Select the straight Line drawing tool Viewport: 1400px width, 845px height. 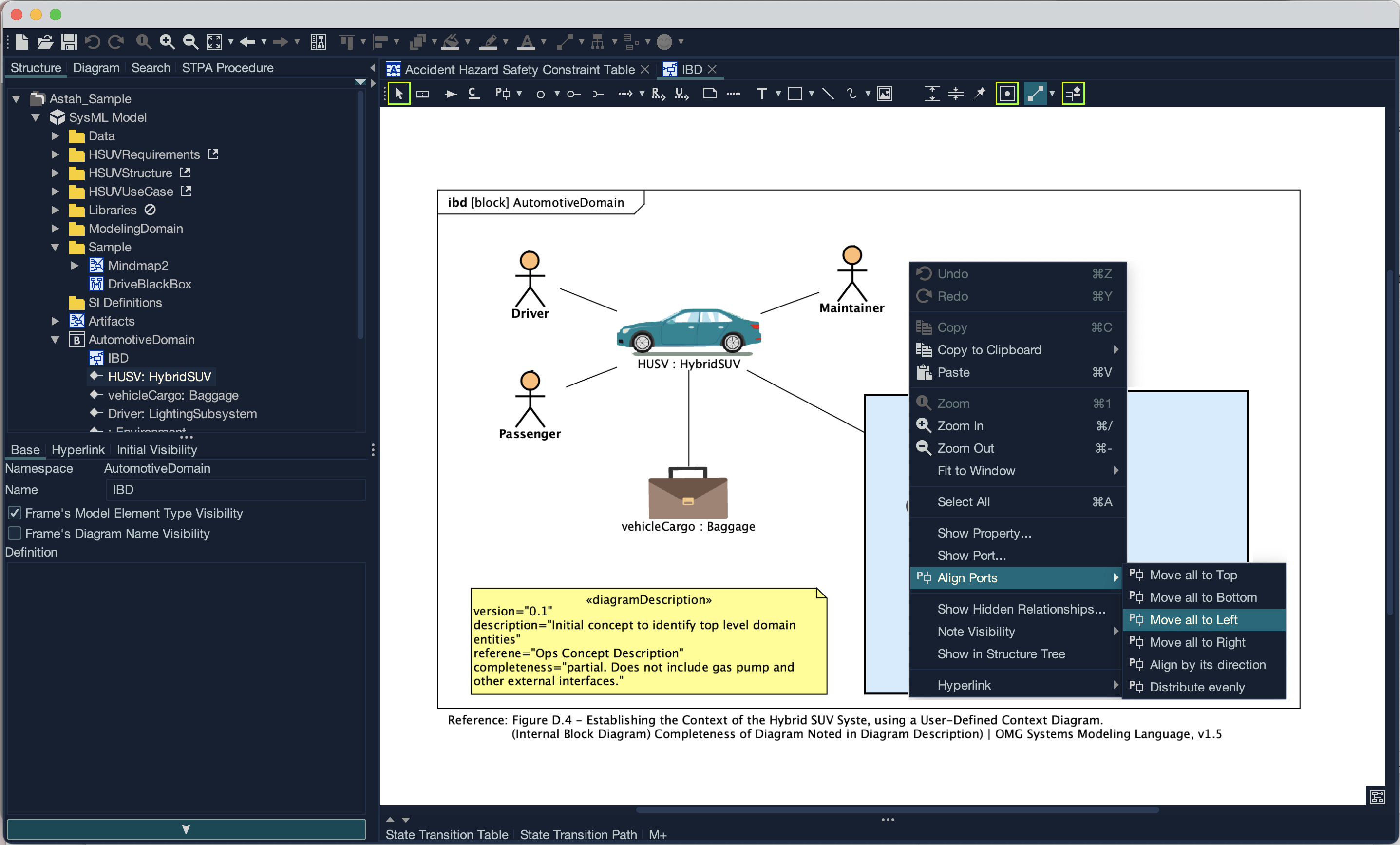tap(829, 94)
